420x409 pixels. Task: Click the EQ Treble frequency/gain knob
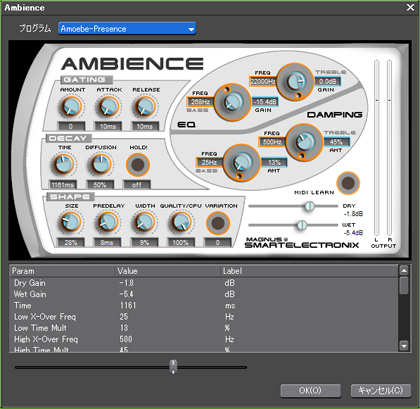(x=295, y=81)
